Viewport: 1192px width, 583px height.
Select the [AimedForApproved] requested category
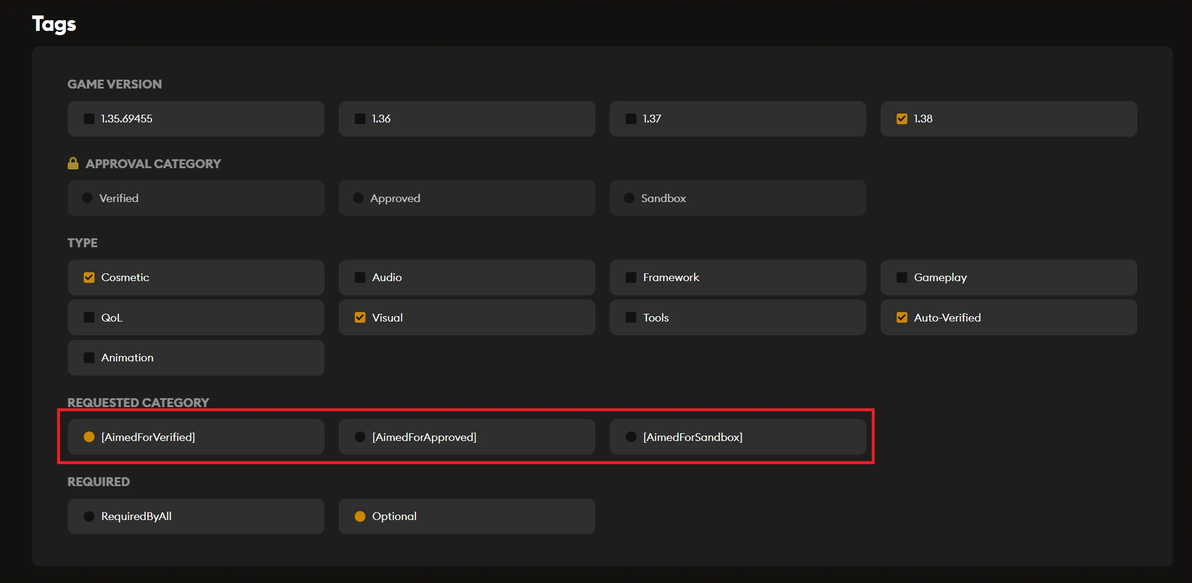pos(360,437)
